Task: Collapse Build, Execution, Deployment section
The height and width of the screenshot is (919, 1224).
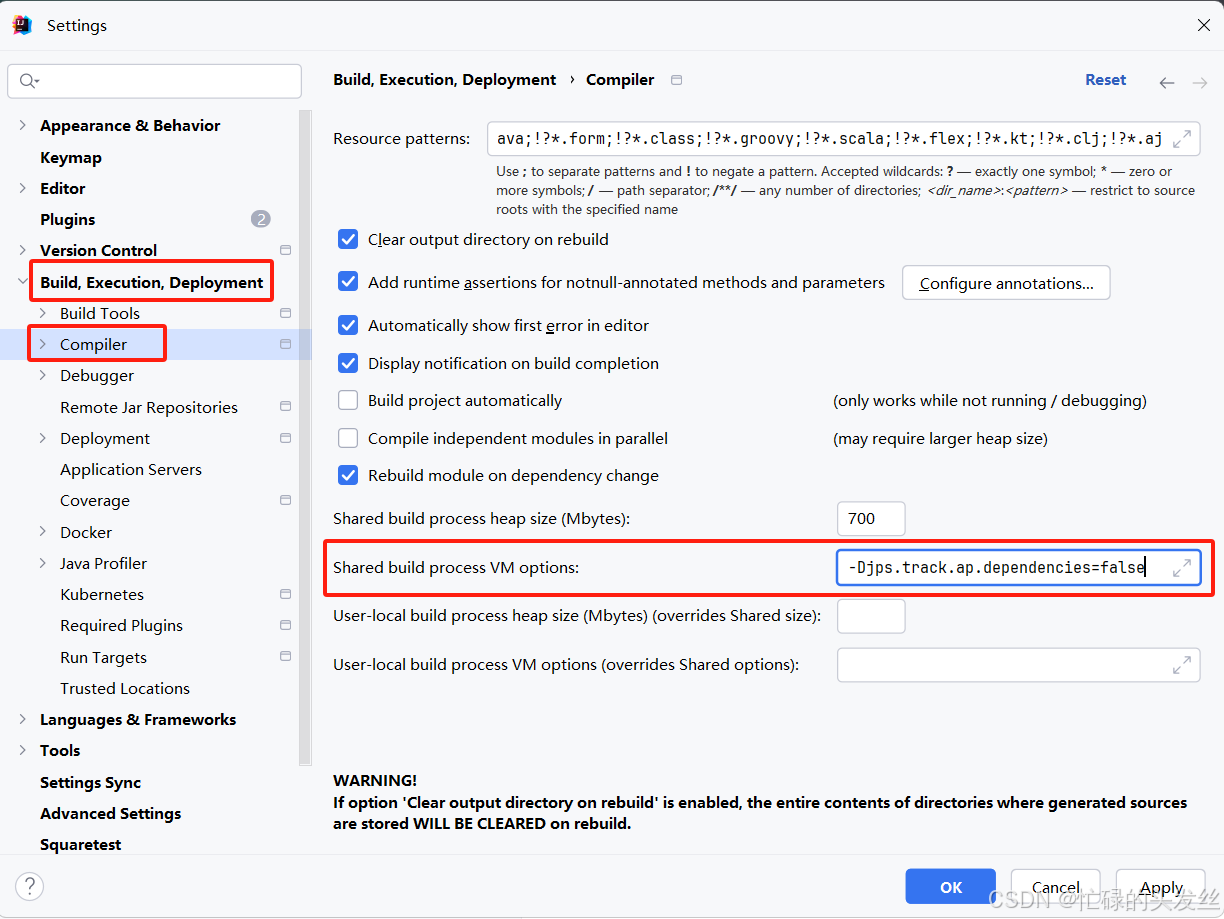Action: [23, 282]
